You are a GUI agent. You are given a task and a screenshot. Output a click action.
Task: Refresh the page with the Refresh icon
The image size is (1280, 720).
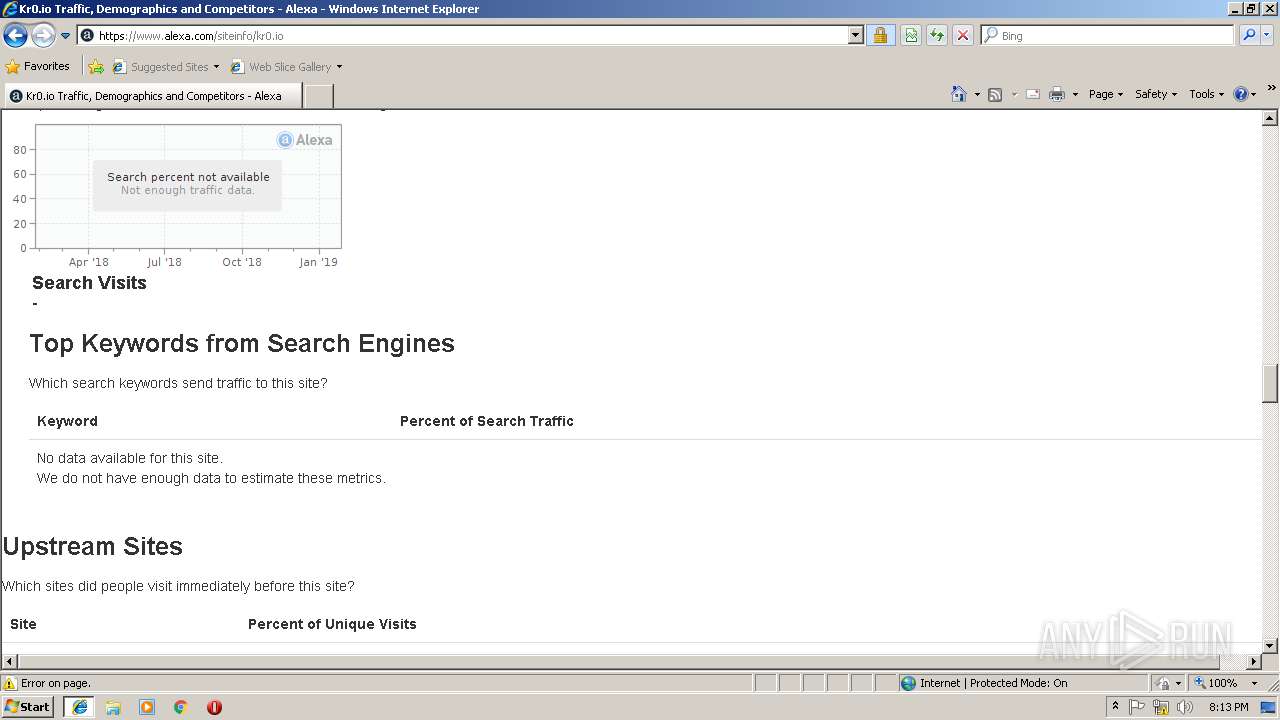click(937, 36)
